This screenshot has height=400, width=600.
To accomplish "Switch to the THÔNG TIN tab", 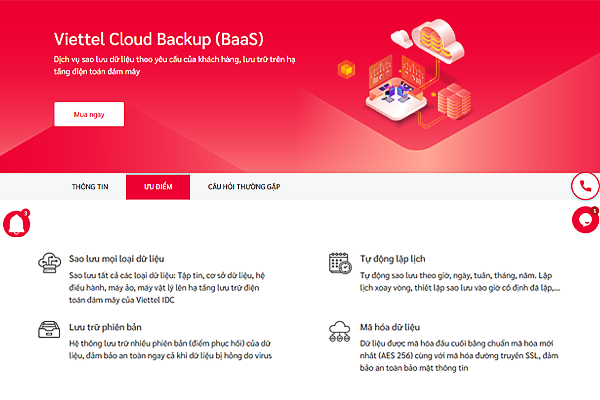I will 90,187.
